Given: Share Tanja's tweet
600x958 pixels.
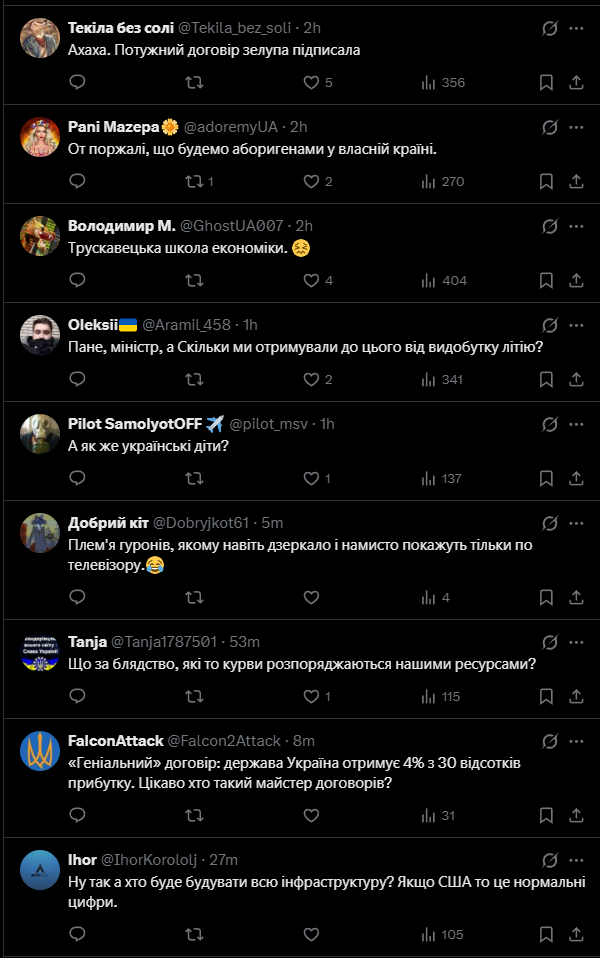Looking at the screenshot, I should point(575,696).
